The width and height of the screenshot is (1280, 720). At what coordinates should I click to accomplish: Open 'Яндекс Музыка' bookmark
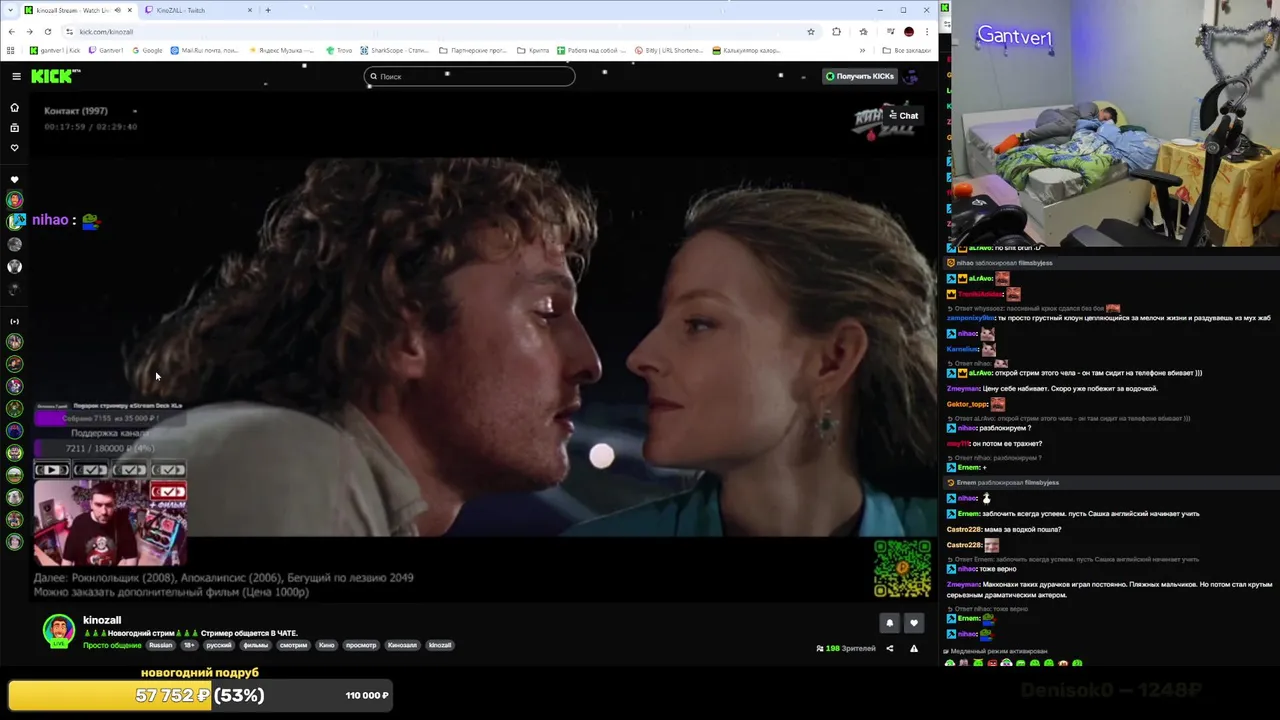281,50
